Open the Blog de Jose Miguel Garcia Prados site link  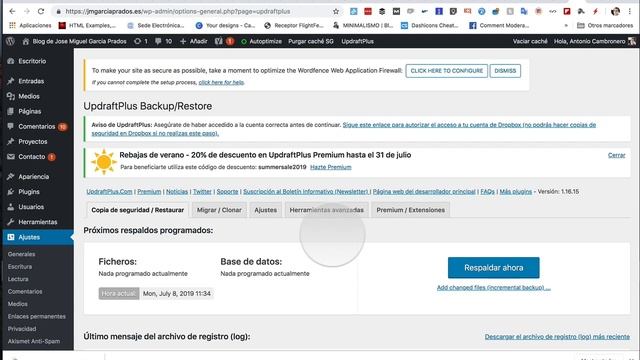pos(74,41)
